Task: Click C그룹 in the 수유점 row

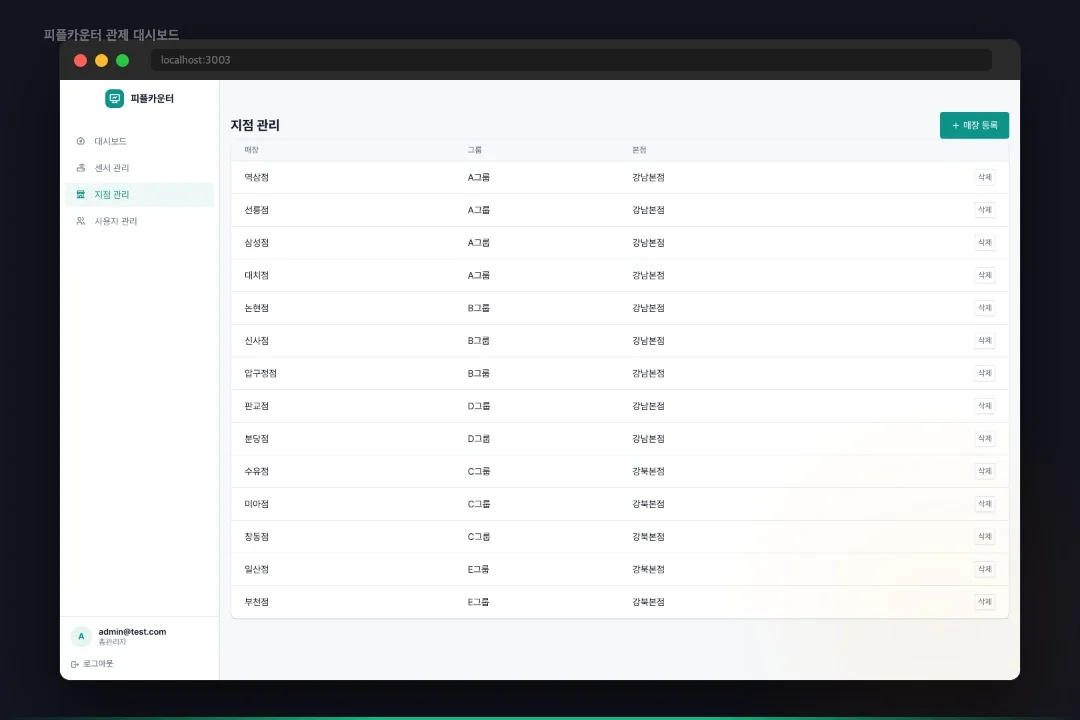Action: (479, 471)
